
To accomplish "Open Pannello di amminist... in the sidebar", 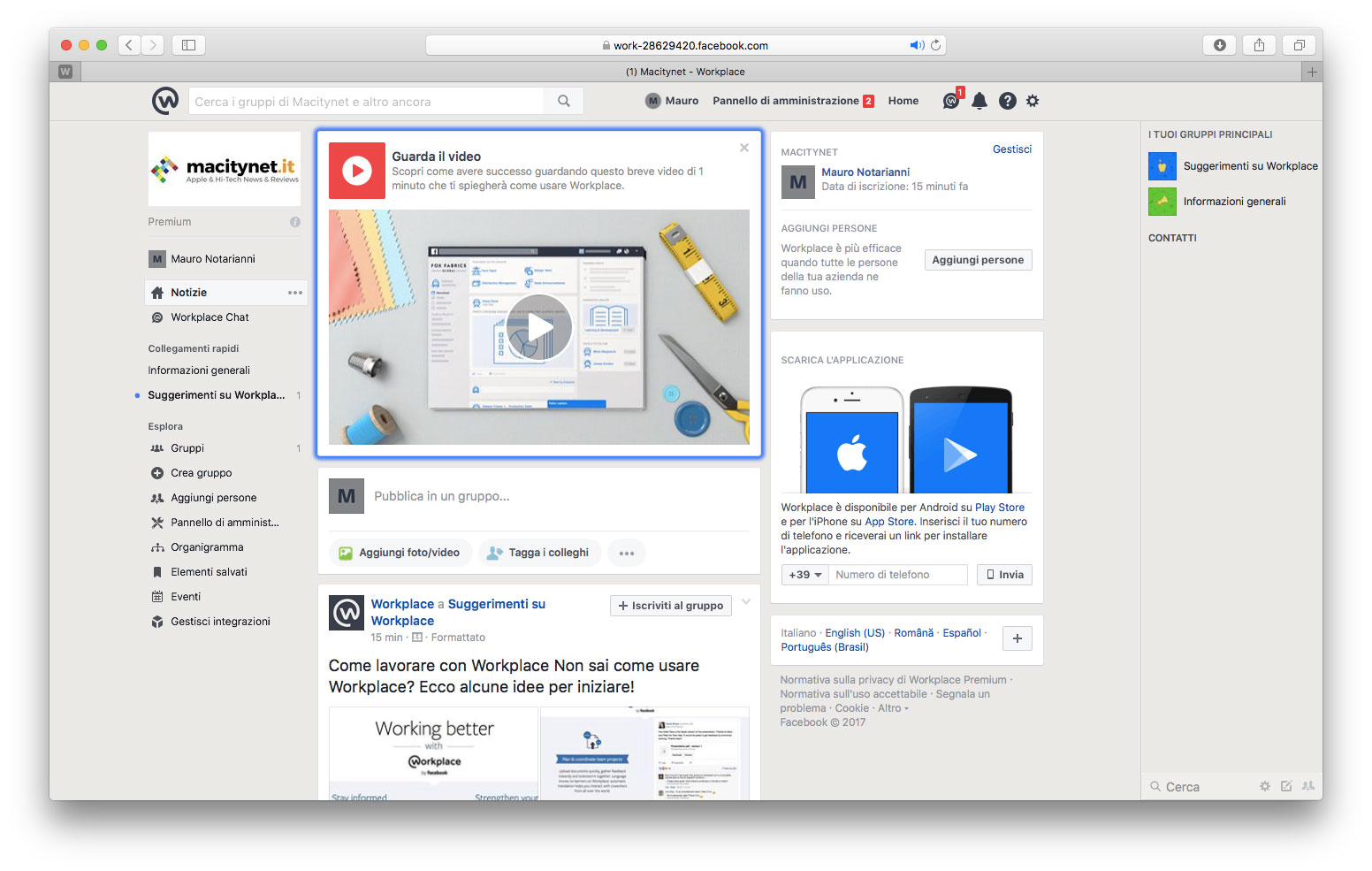I will pyautogui.click(x=226, y=523).
